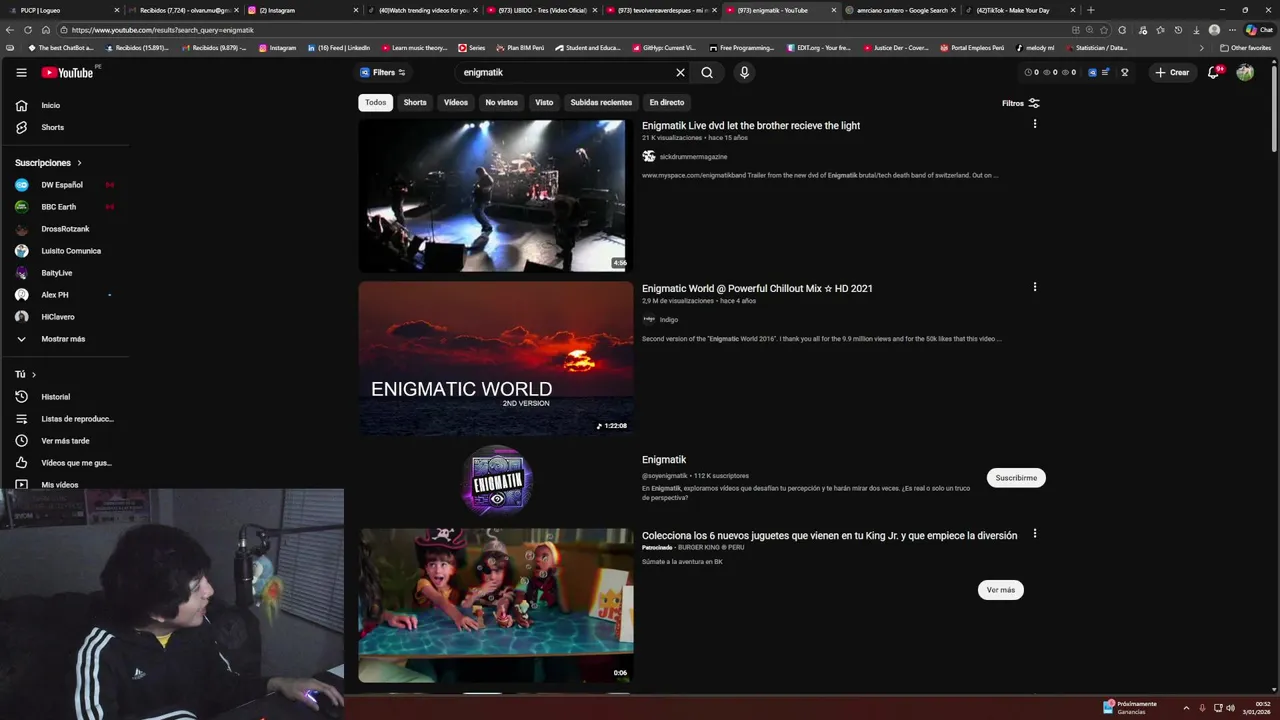The height and width of the screenshot is (720, 1280).
Task: Click the blue extension icon in header
Action: click(1092, 72)
